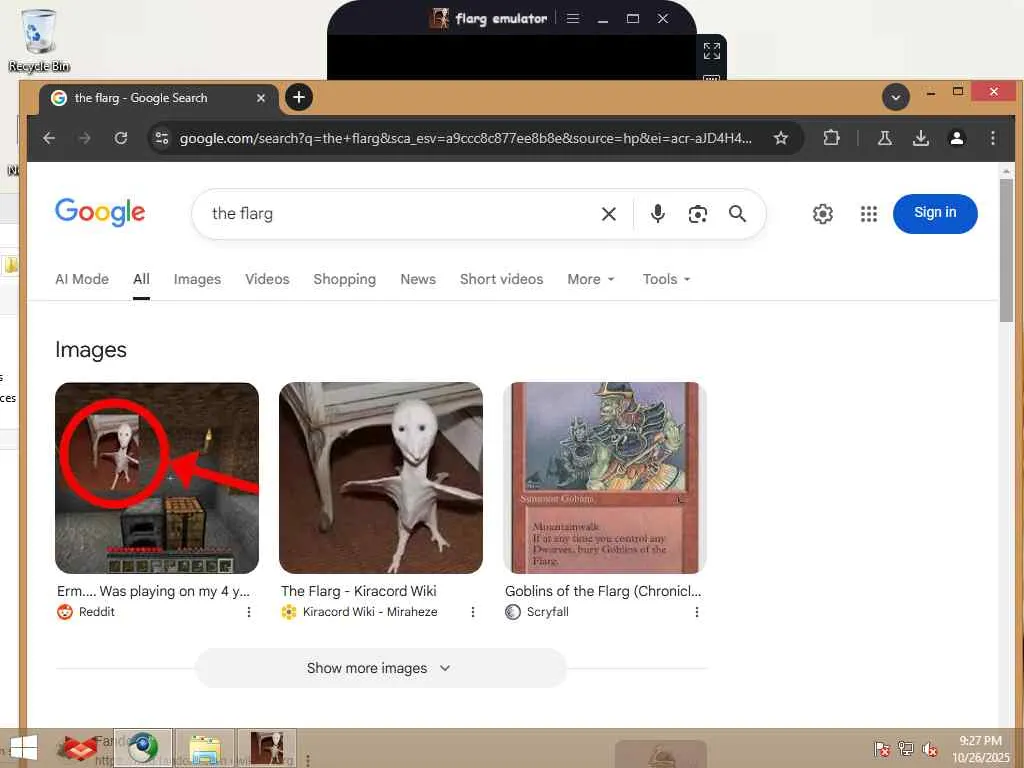Open the Chrome Labs flask icon

pyautogui.click(x=885, y=138)
